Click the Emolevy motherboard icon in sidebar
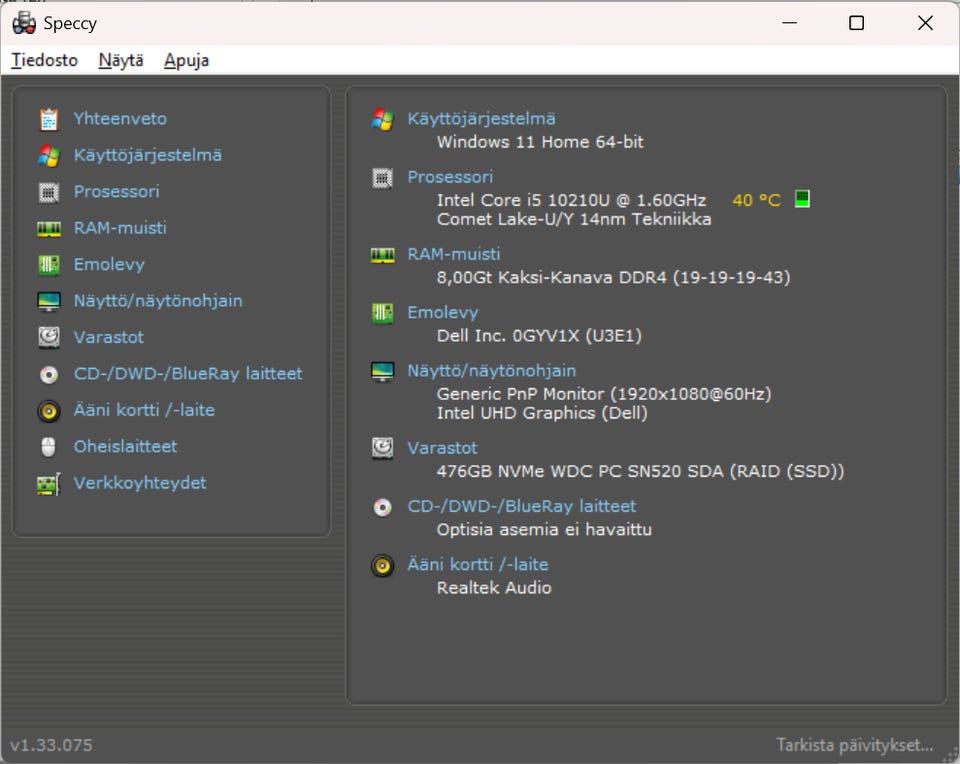This screenshot has width=960, height=764. click(48, 265)
